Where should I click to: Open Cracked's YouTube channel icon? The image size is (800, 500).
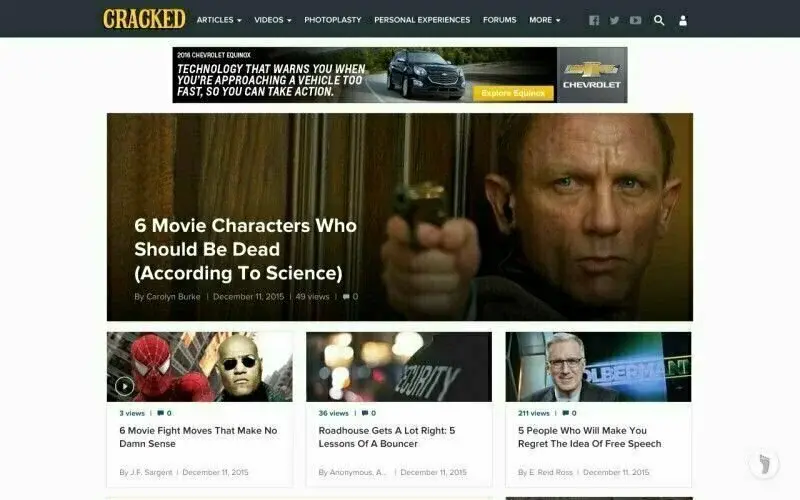(635, 20)
